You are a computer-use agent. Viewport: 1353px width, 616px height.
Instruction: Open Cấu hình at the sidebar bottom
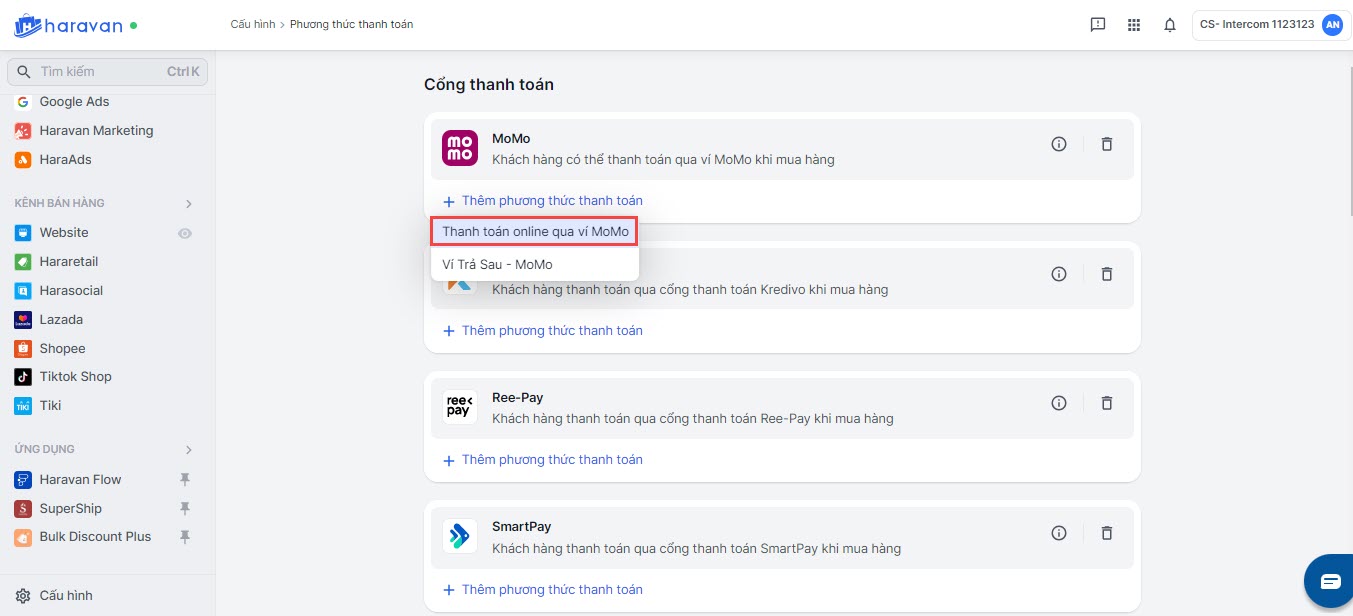(x=66, y=596)
